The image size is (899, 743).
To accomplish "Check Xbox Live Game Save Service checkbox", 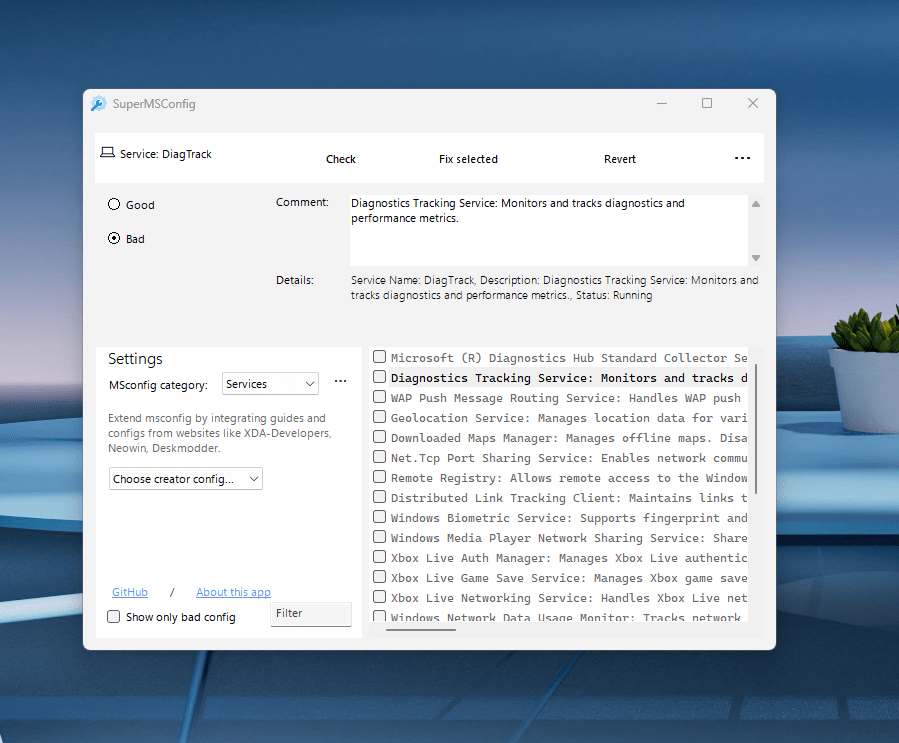I will coord(379,577).
